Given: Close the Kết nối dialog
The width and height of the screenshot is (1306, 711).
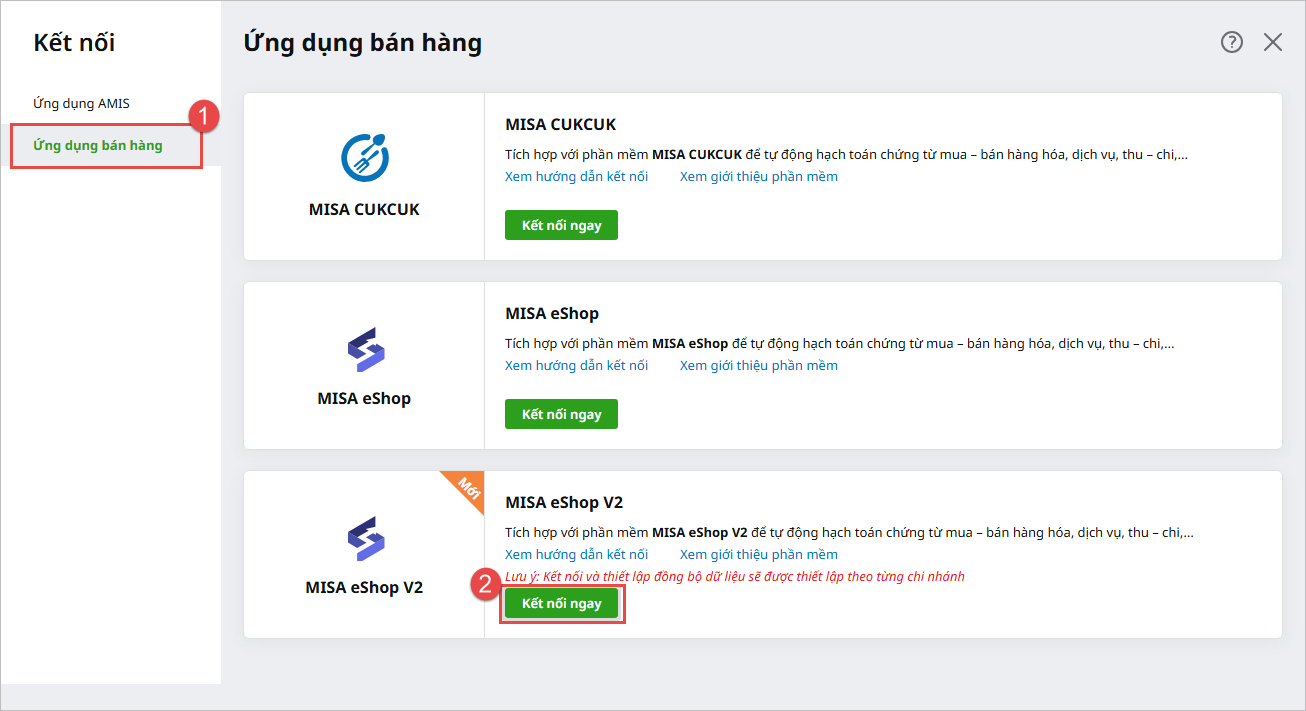Looking at the screenshot, I should 1273,42.
